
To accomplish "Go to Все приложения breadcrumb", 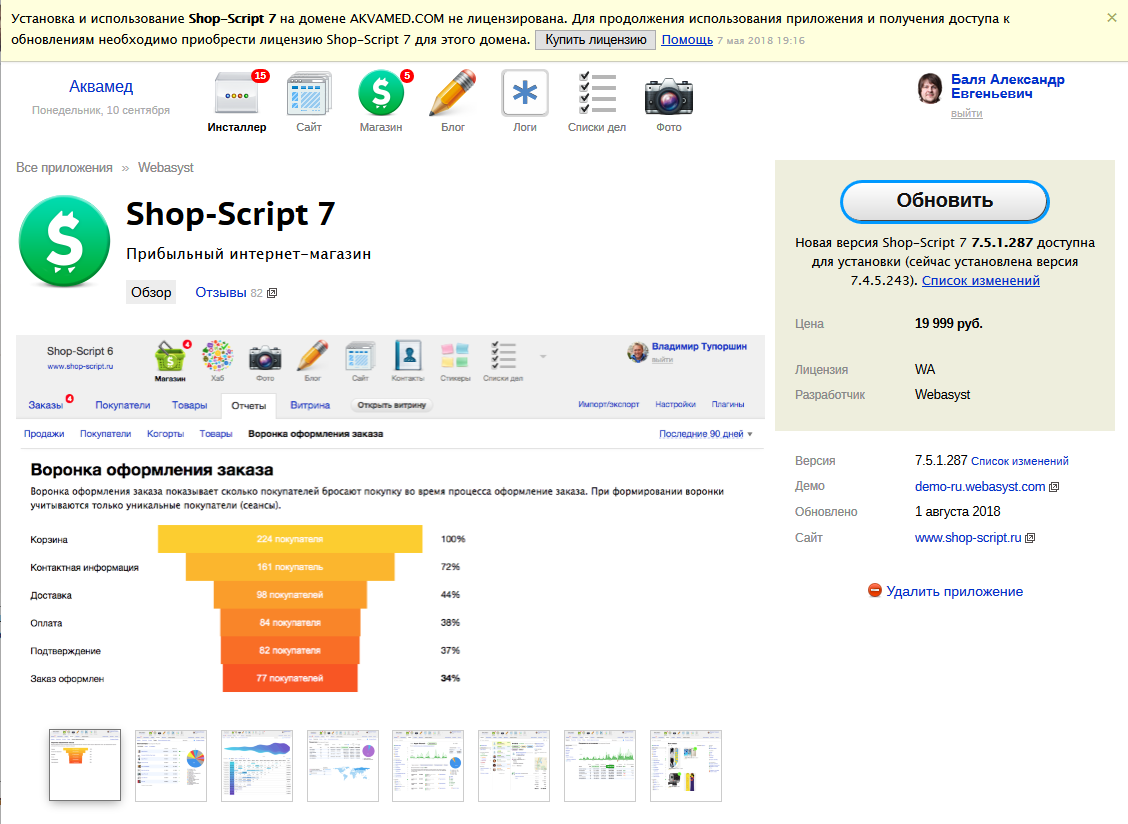I will [64, 167].
